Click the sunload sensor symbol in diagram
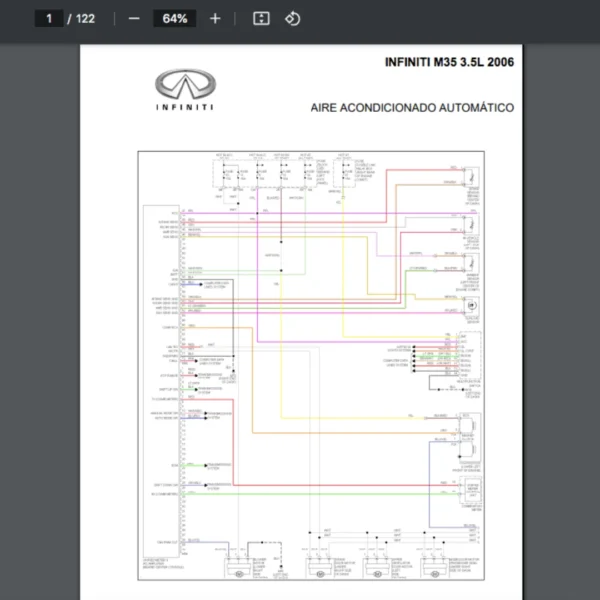This screenshot has height=600, width=600. (469, 306)
